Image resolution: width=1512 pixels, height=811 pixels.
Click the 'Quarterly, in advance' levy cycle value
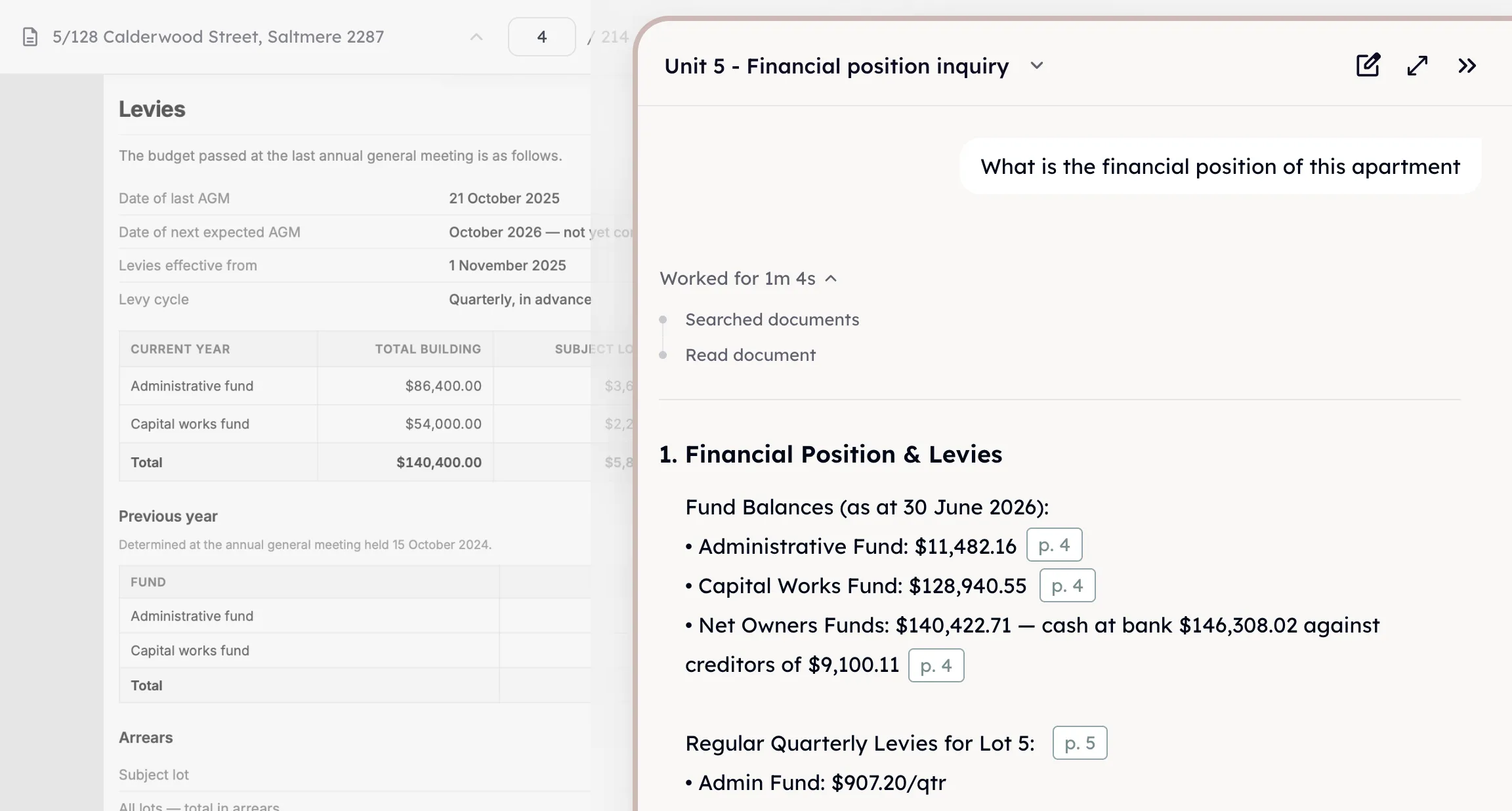[520, 299]
